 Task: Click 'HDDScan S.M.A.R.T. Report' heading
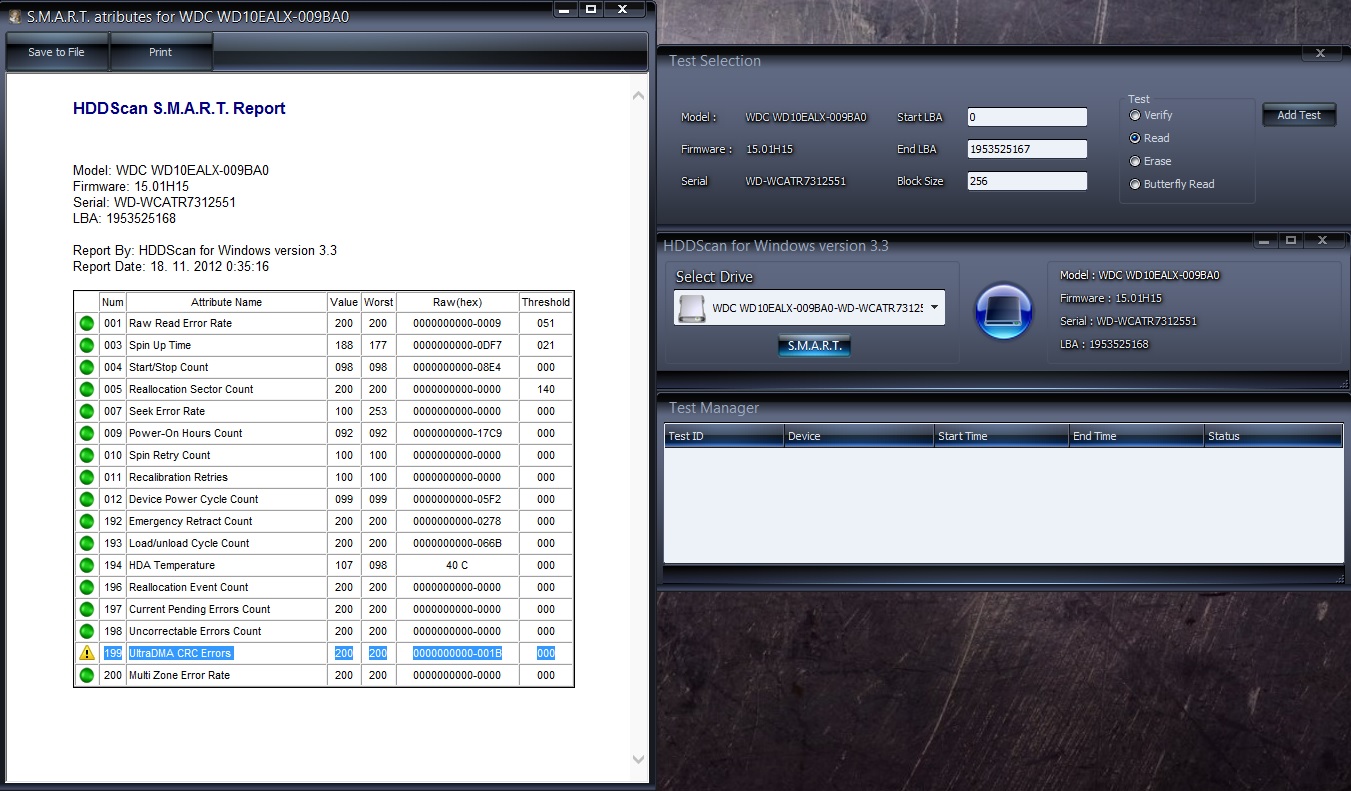[179, 108]
